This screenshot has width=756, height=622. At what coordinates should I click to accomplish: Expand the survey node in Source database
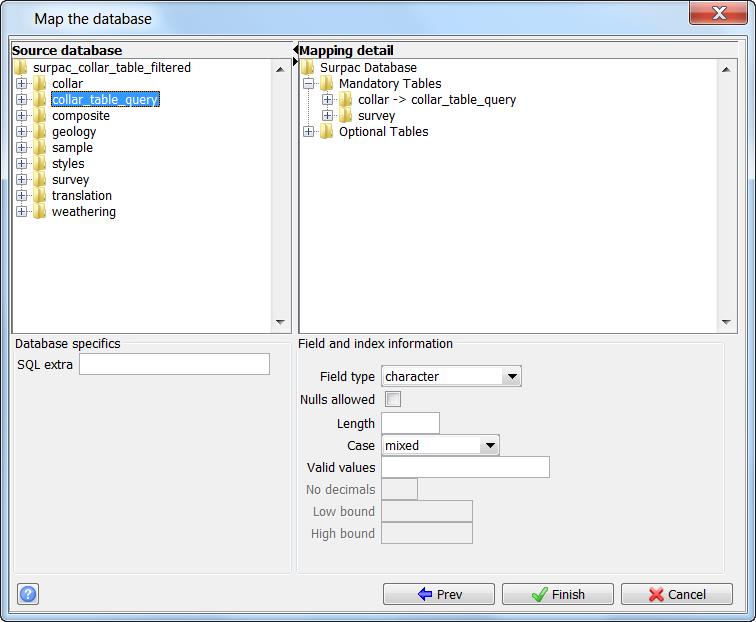pos(21,179)
